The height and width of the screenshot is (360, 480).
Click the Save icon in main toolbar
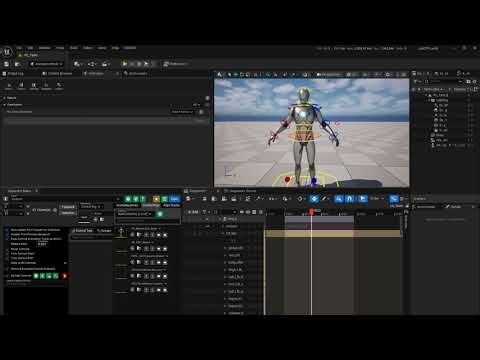6,64
